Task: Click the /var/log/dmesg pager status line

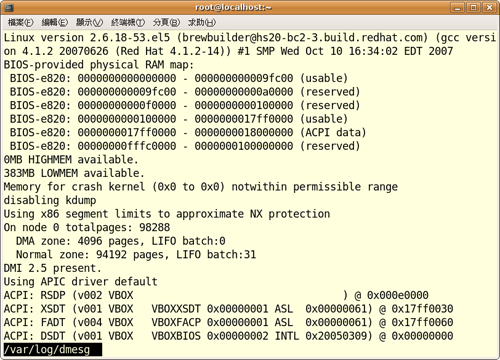Action: [x=53, y=349]
